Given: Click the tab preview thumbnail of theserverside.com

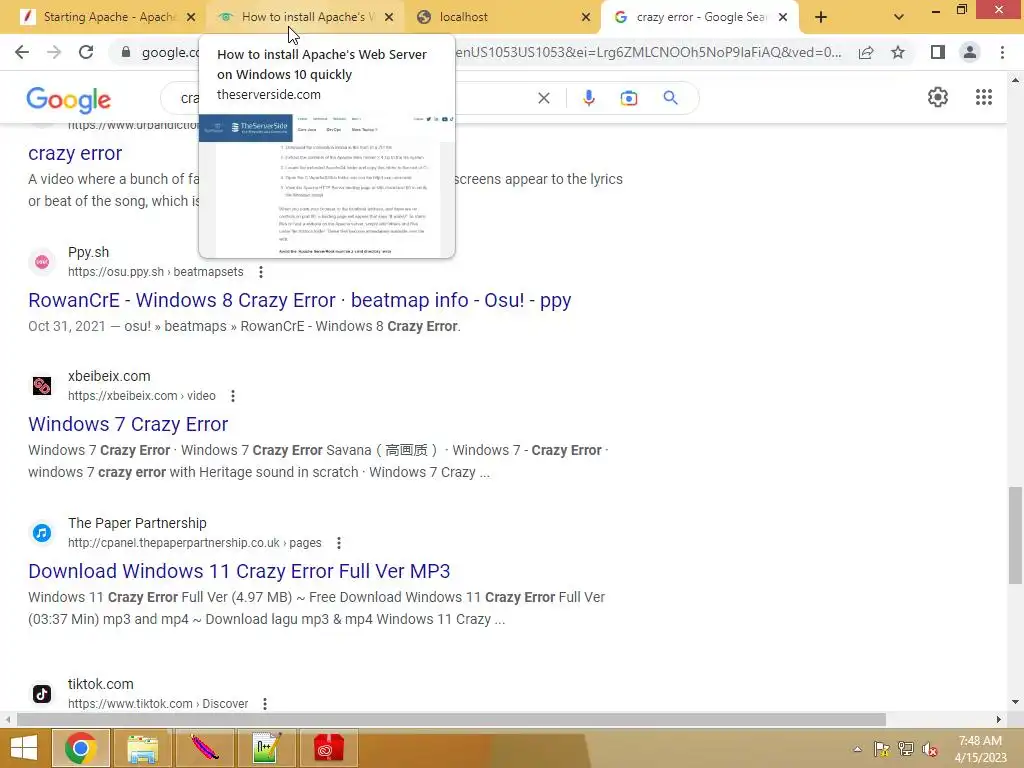Looking at the screenshot, I should tap(327, 185).
